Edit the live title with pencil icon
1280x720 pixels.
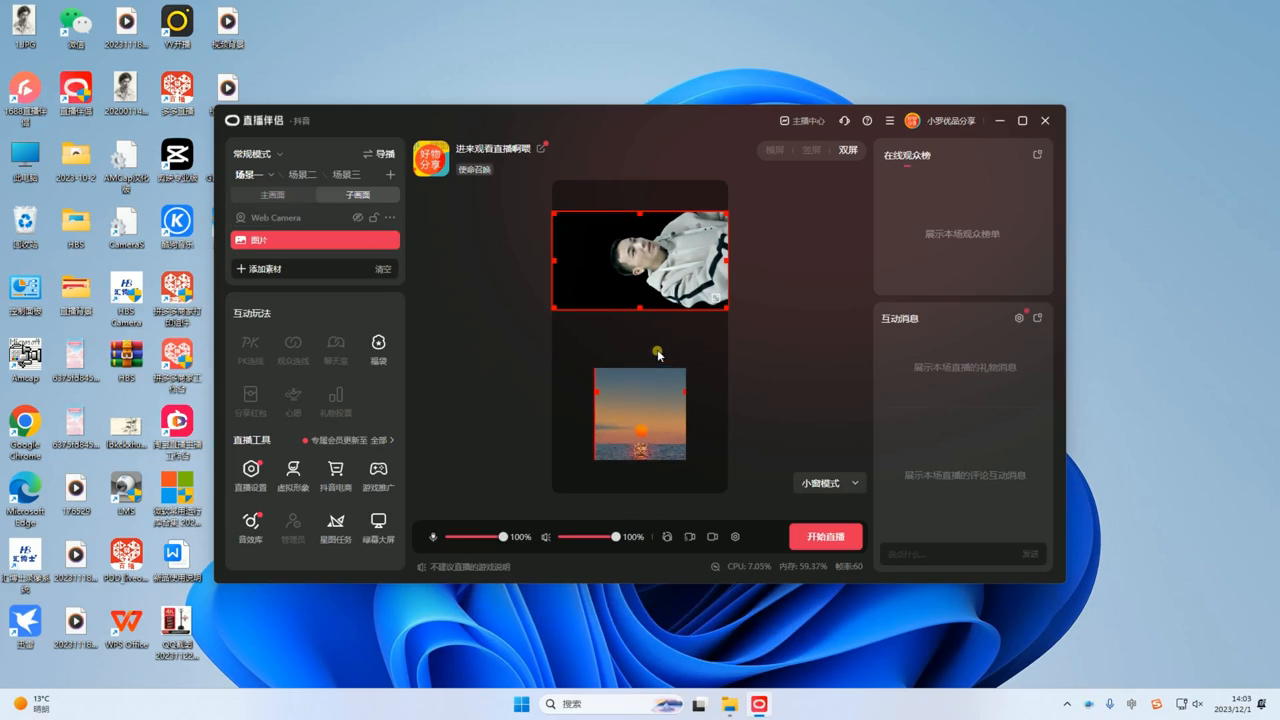coord(541,149)
